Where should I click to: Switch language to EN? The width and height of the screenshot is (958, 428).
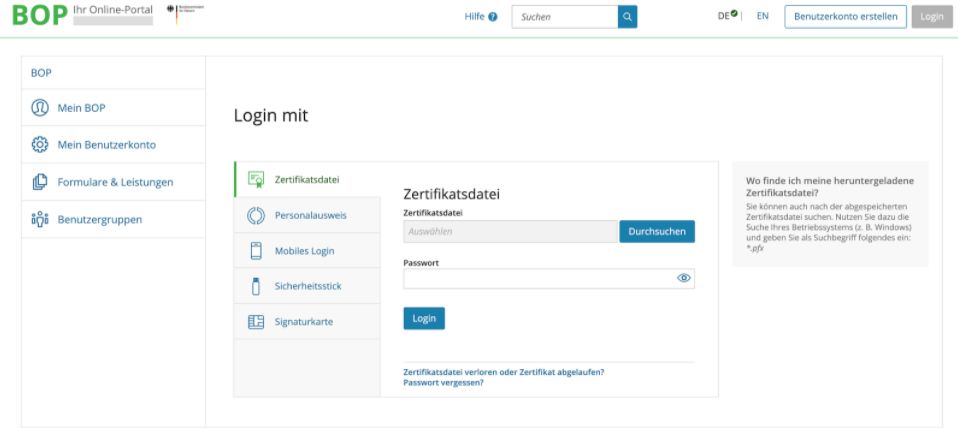tap(762, 16)
